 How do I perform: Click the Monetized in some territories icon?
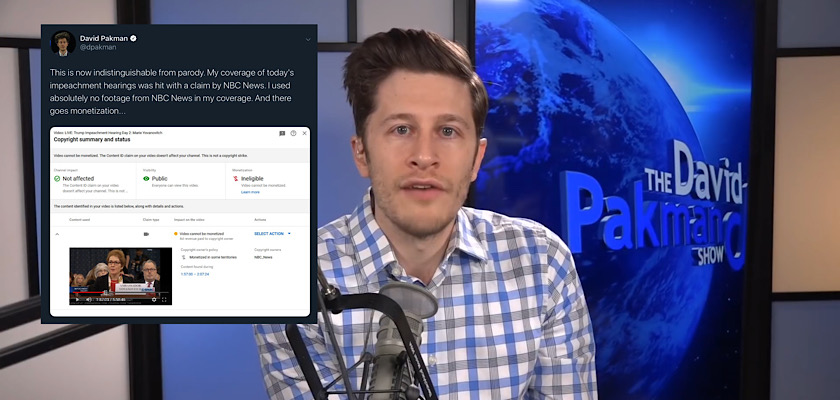tap(184, 258)
